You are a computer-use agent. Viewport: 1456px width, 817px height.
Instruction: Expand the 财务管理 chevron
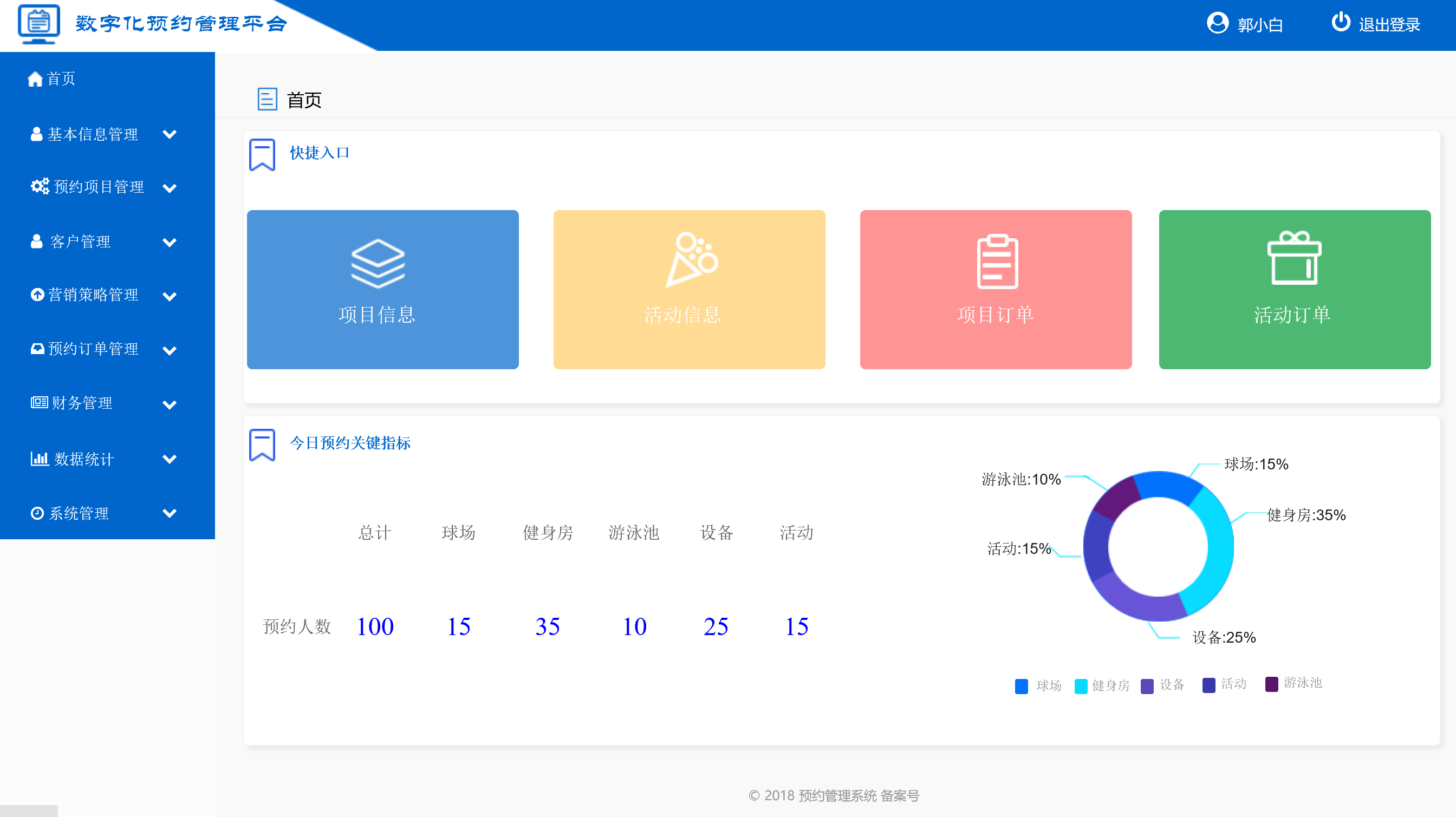point(170,404)
